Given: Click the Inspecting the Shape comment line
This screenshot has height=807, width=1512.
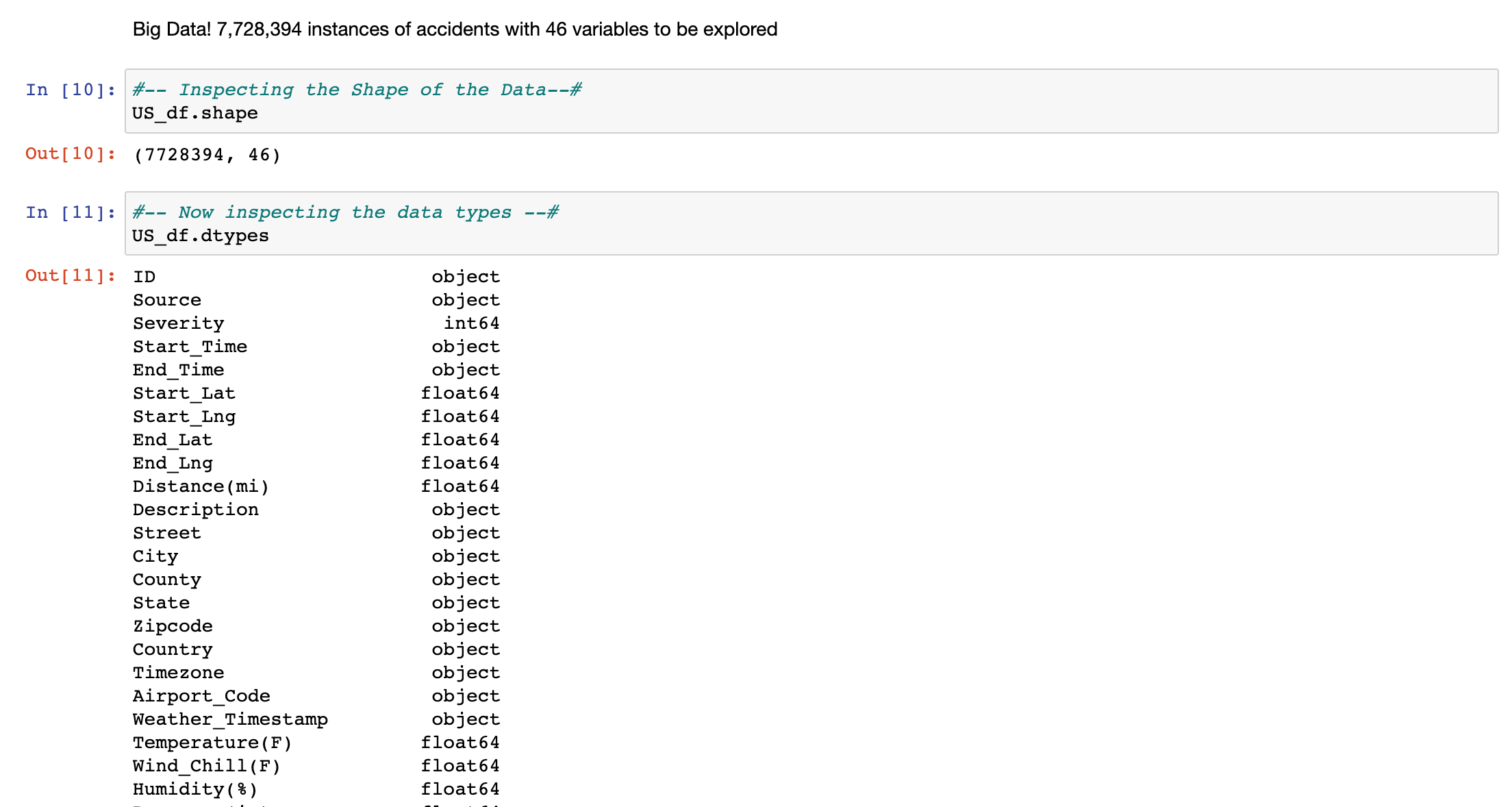Looking at the screenshot, I should tap(357, 90).
